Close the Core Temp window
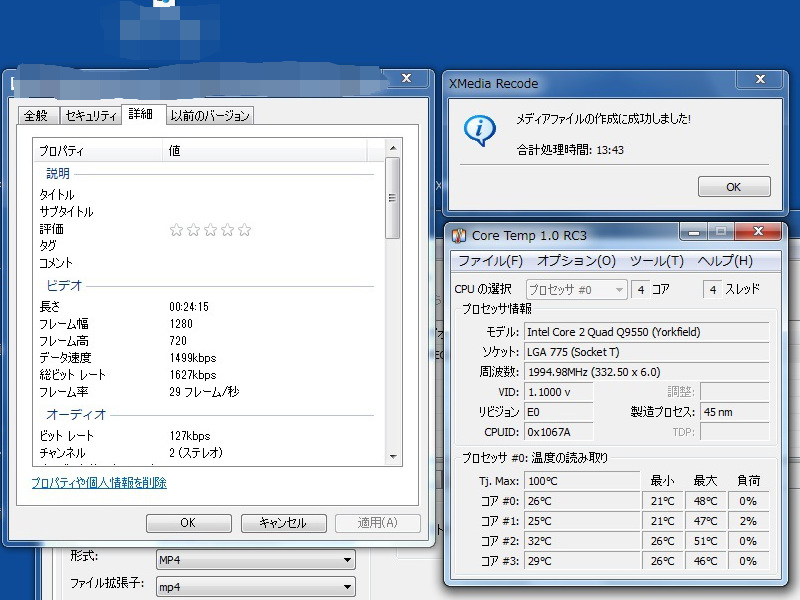Viewport: 800px width, 600px height. pyautogui.click(x=758, y=232)
